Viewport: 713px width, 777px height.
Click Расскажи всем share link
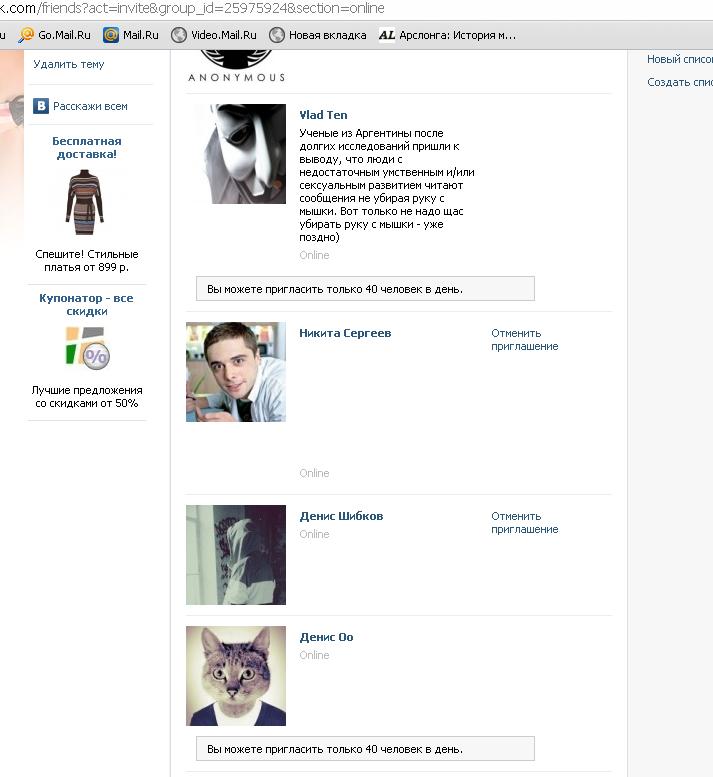click(x=90, y=106)
